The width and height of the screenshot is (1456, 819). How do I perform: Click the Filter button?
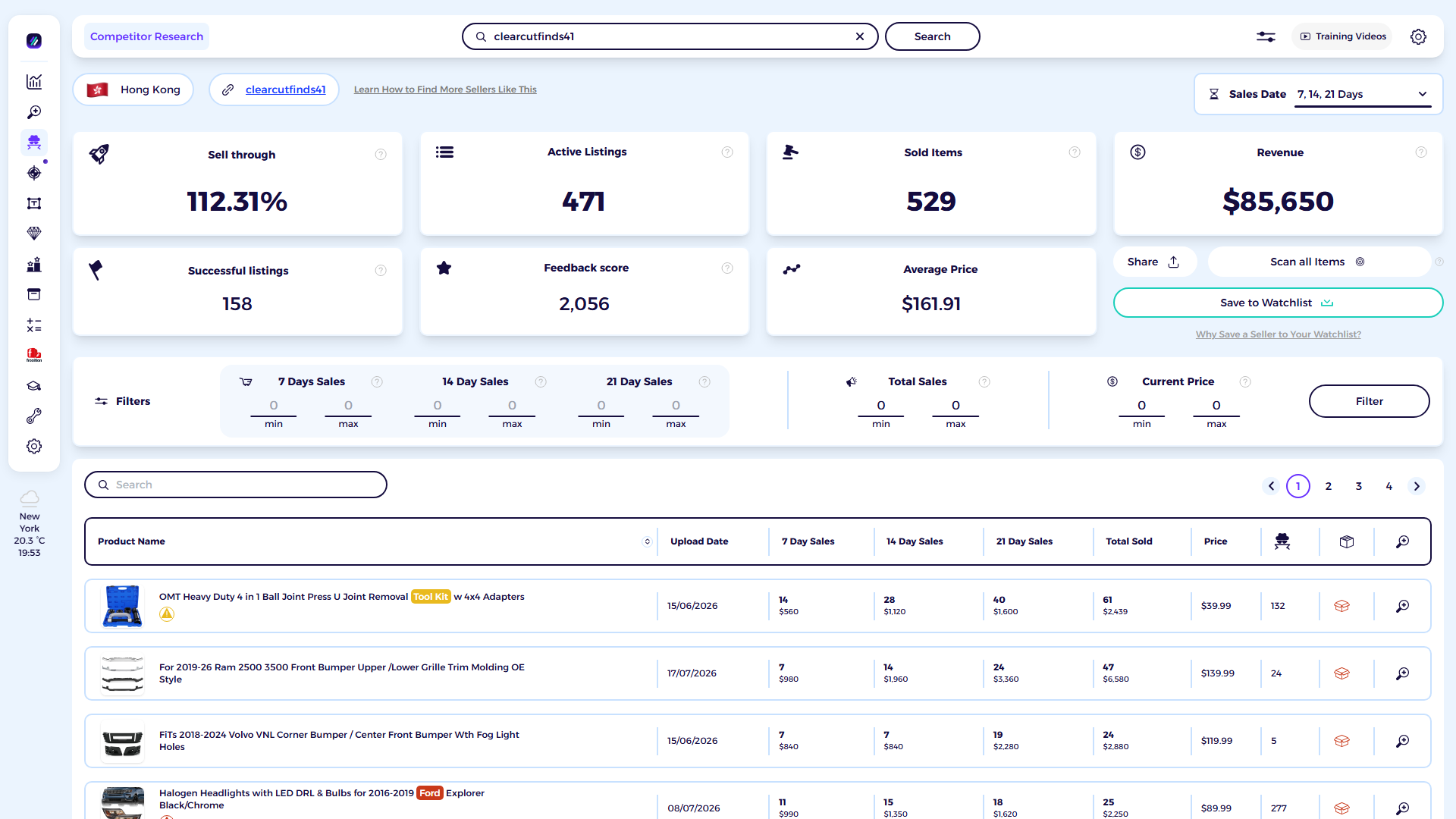(x=1369, y=401)
